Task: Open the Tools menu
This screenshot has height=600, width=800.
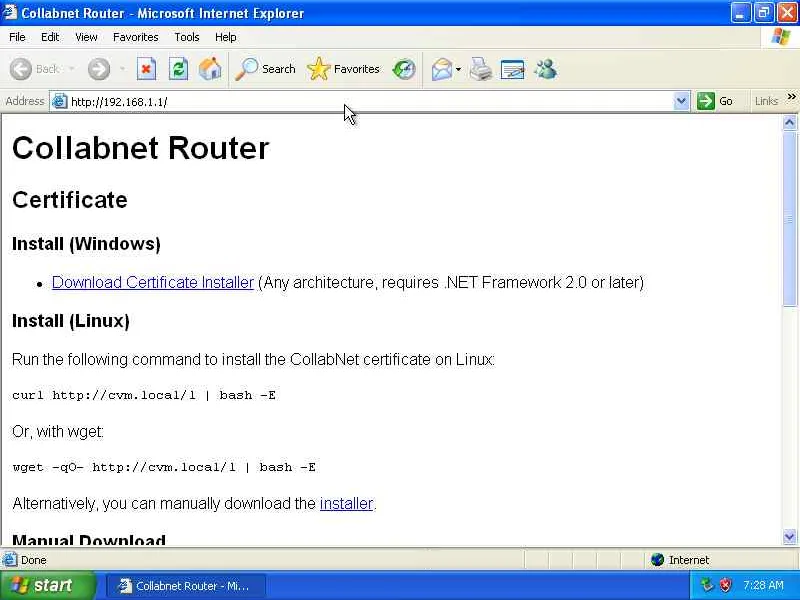Action: pyautogui.click(x=187, y=37)
